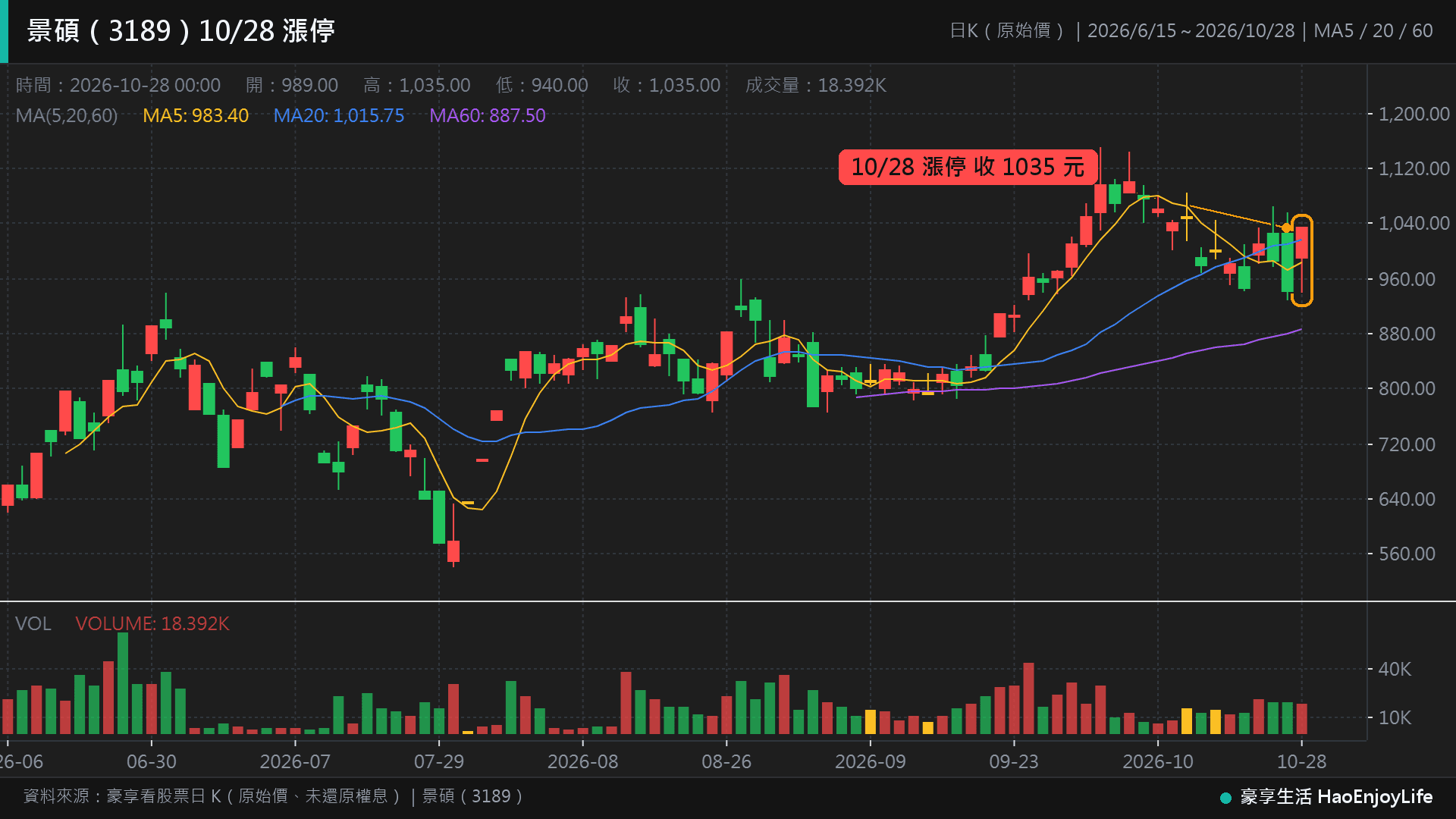1456x819 pixels.
Task: Click the 720.00 price axis label
Action: click(x=1407, y=444)
